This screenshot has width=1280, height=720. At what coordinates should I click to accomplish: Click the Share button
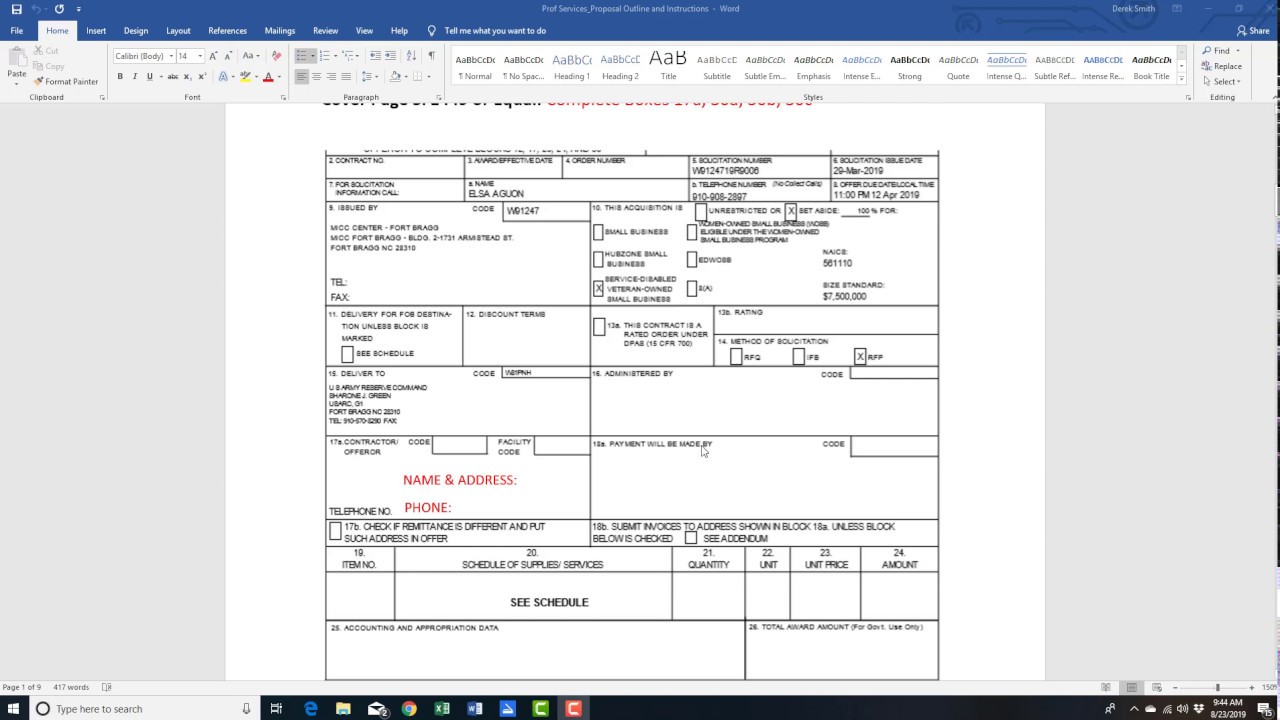tap(1252, 31)
